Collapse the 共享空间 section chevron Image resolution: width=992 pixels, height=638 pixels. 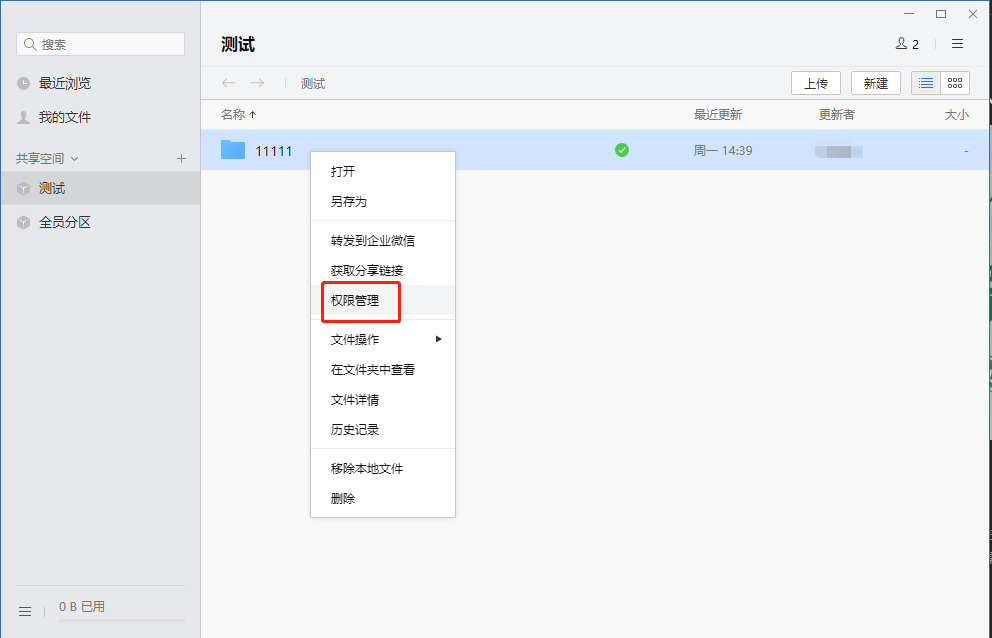[75, 158]
